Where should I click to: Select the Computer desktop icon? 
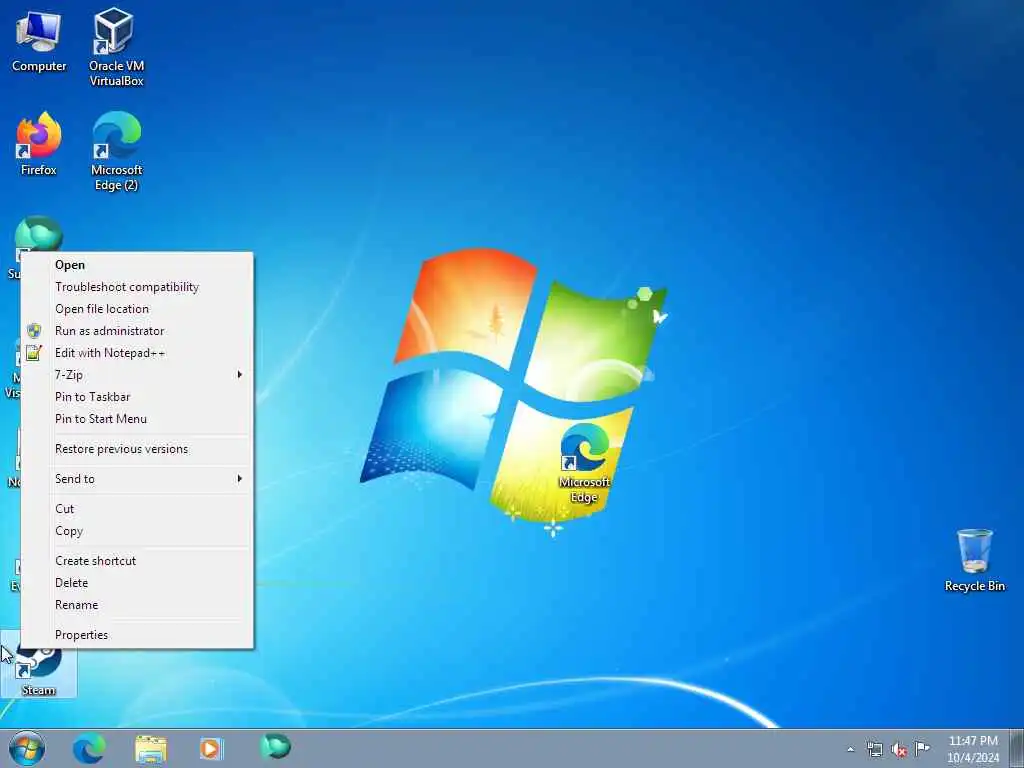click(39, 40)
